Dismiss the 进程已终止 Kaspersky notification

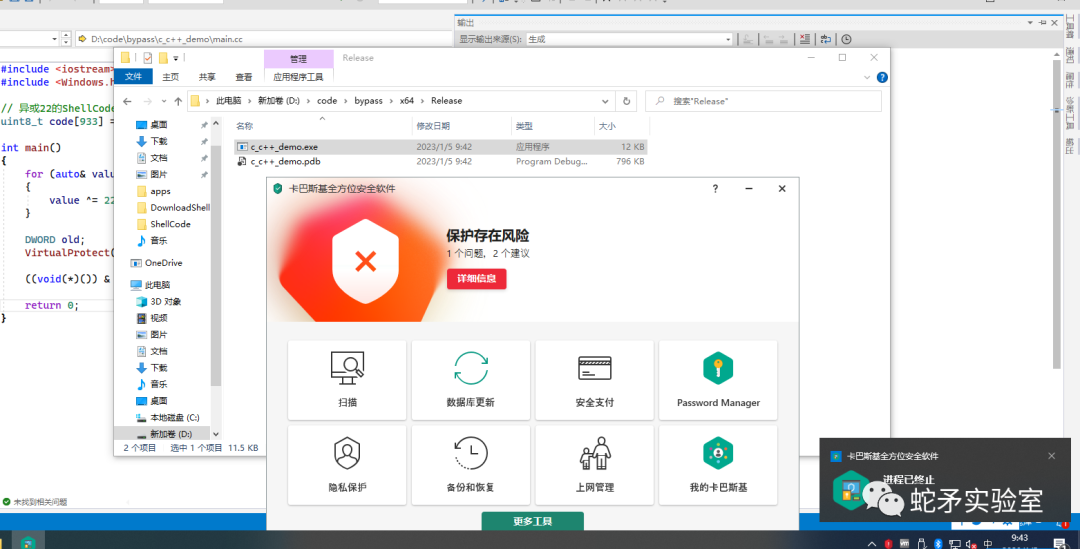pyautogui.click(x=1051, y=456)
